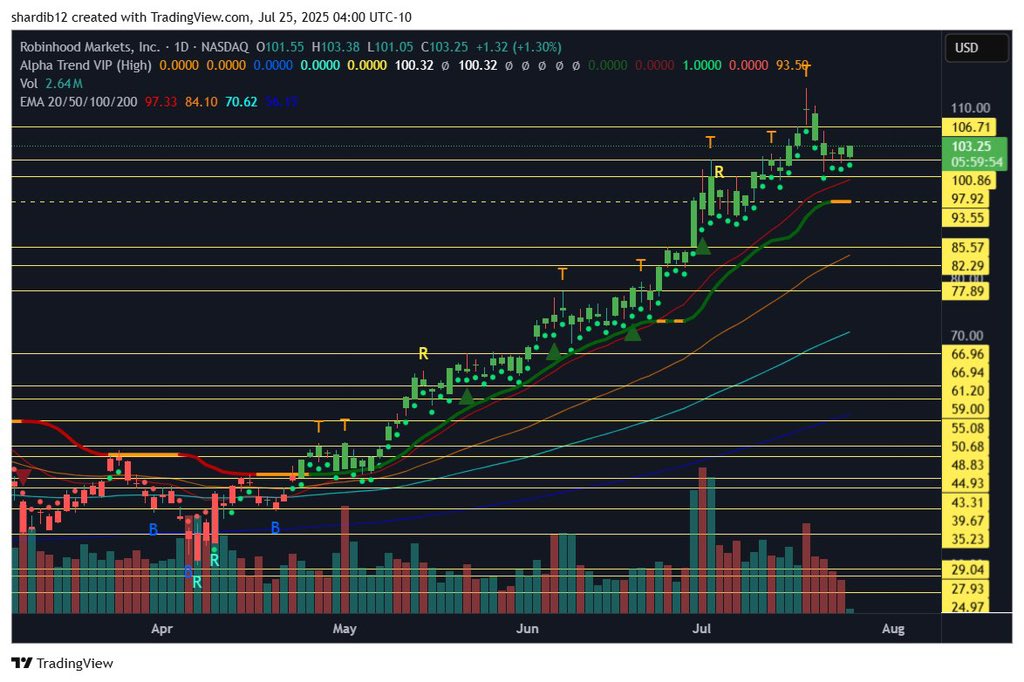
Task: Select the 29.04 price level label
Action: point(967,570)
